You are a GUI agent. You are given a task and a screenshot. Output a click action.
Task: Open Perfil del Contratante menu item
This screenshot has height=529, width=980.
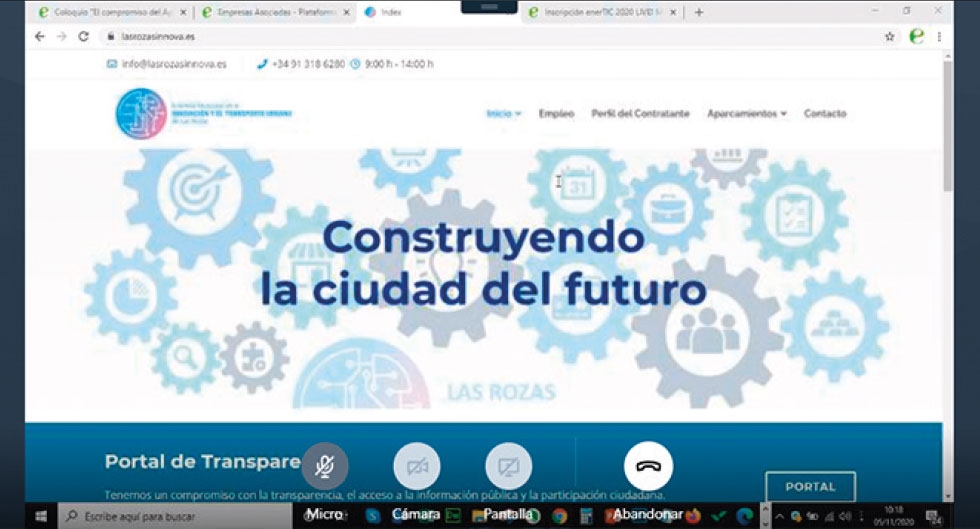(640, 114)
